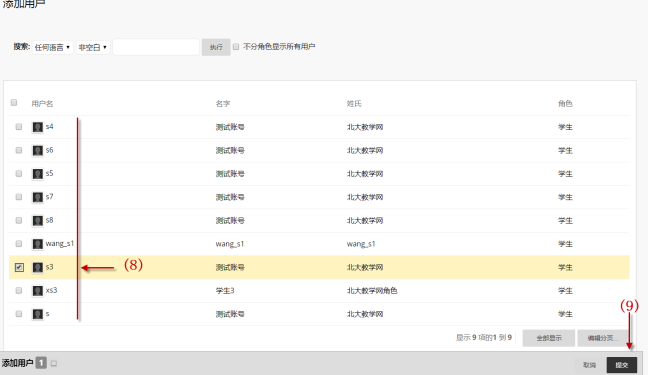Check the box for user wang_s1

(x=19, y=244)
